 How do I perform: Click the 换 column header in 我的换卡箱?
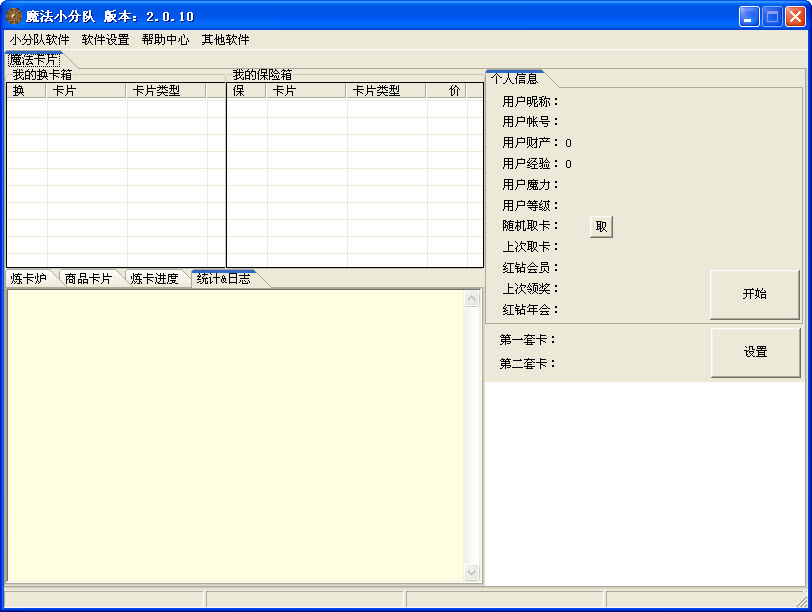26,91
